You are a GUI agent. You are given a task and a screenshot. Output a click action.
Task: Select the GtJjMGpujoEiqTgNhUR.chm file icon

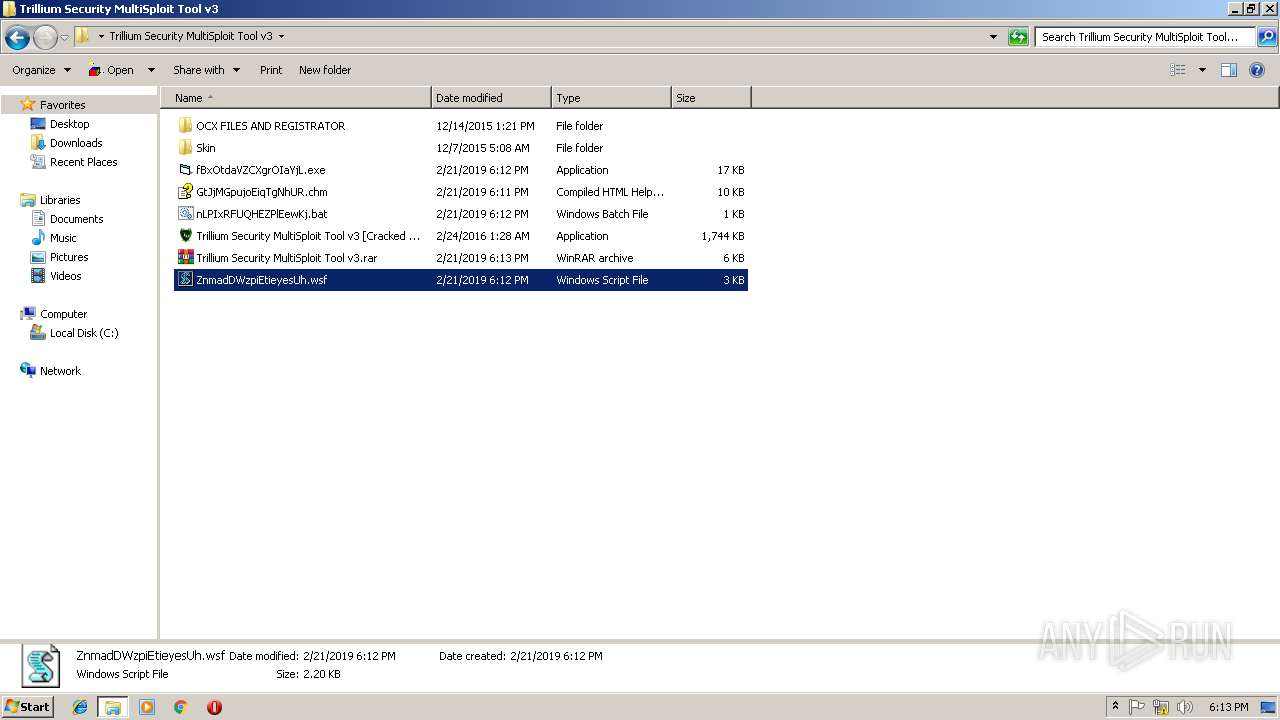(x=185, y=192)
